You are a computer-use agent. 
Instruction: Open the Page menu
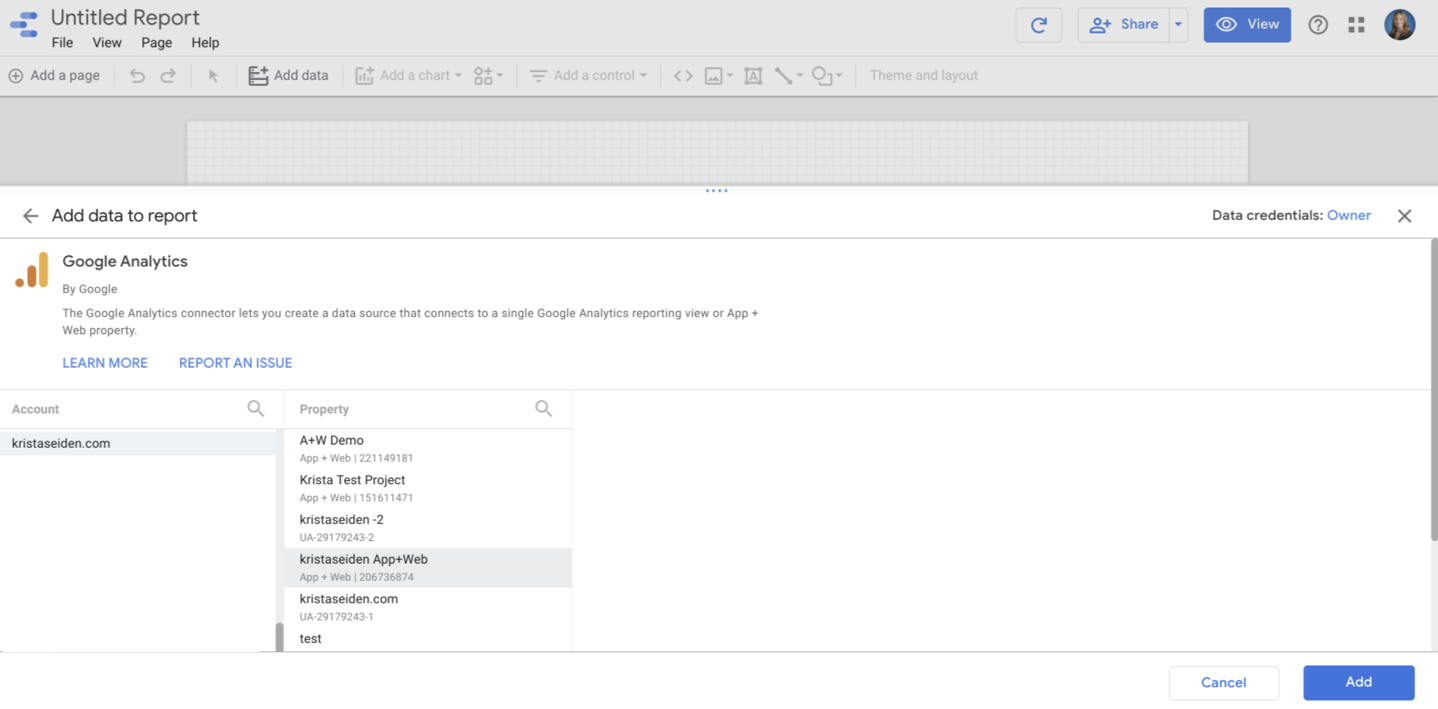[x=156, y=43]
